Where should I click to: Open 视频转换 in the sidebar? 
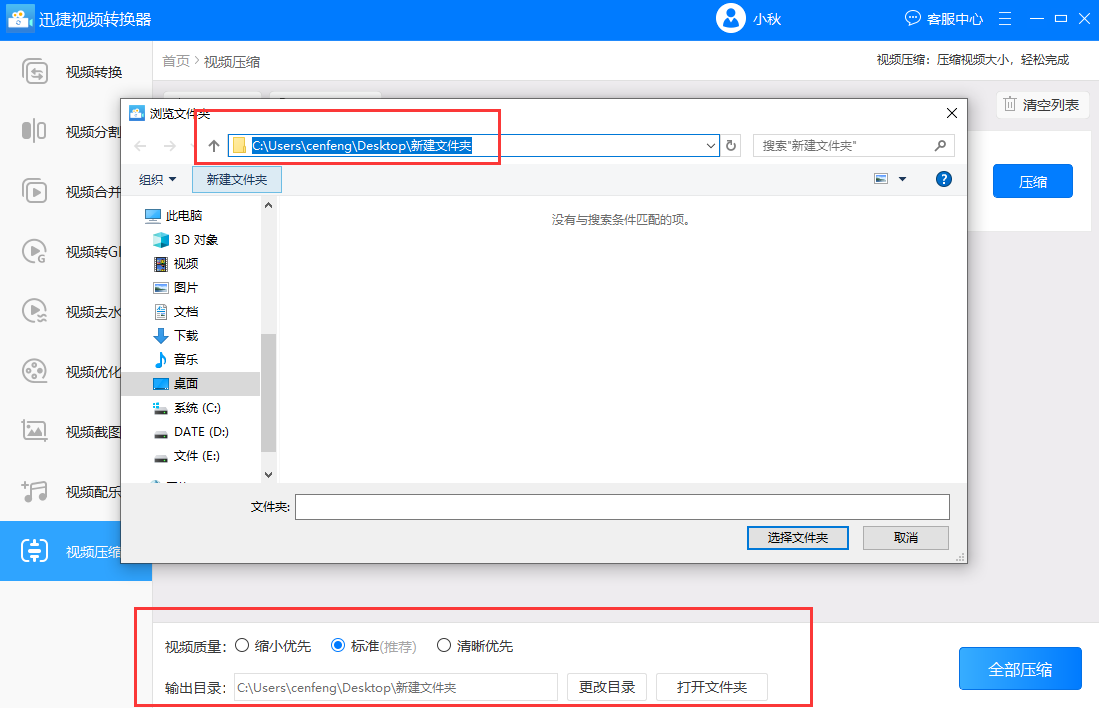pos(76,72)
